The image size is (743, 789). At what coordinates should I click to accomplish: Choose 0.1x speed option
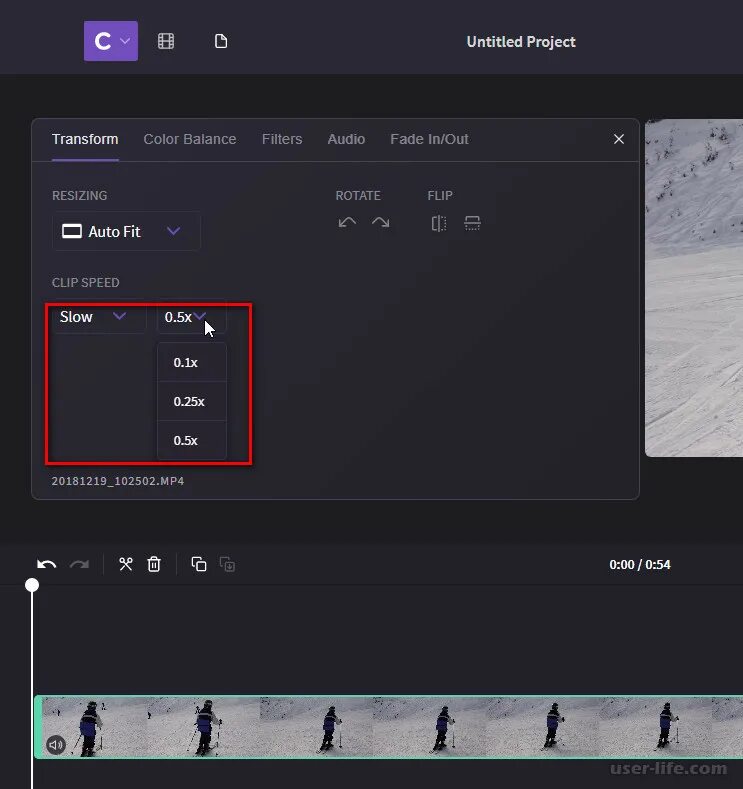192,362
